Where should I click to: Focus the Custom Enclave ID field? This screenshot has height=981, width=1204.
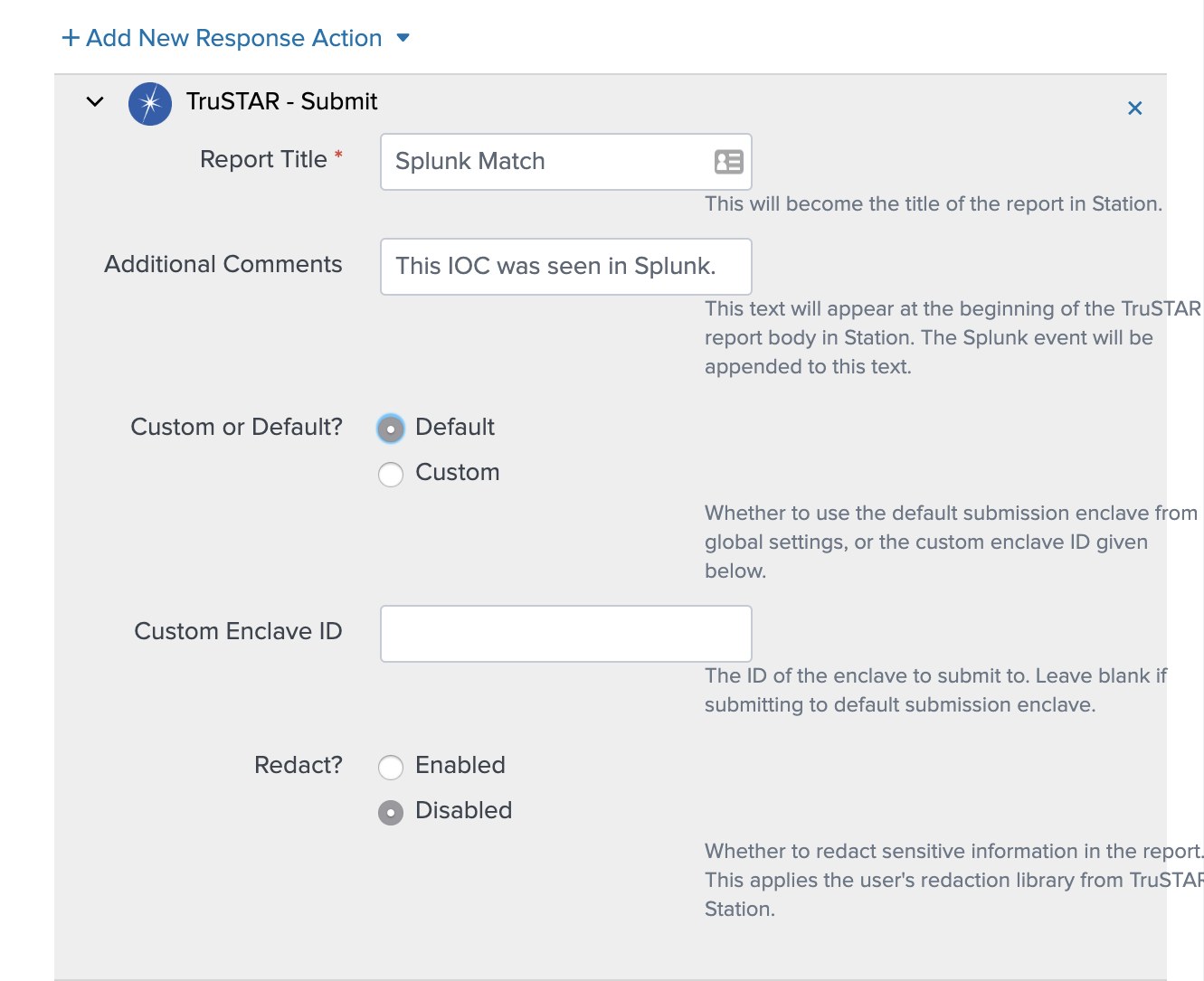pyautogui.click(x=566, y=634)
